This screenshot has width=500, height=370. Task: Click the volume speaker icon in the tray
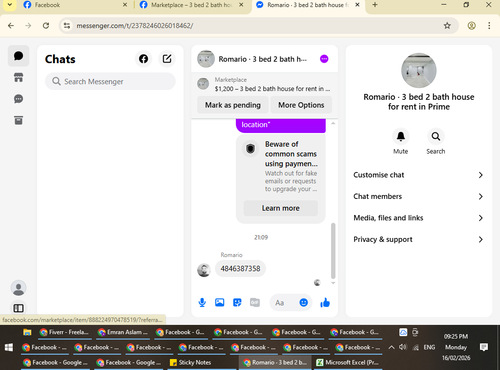(403, 347)
